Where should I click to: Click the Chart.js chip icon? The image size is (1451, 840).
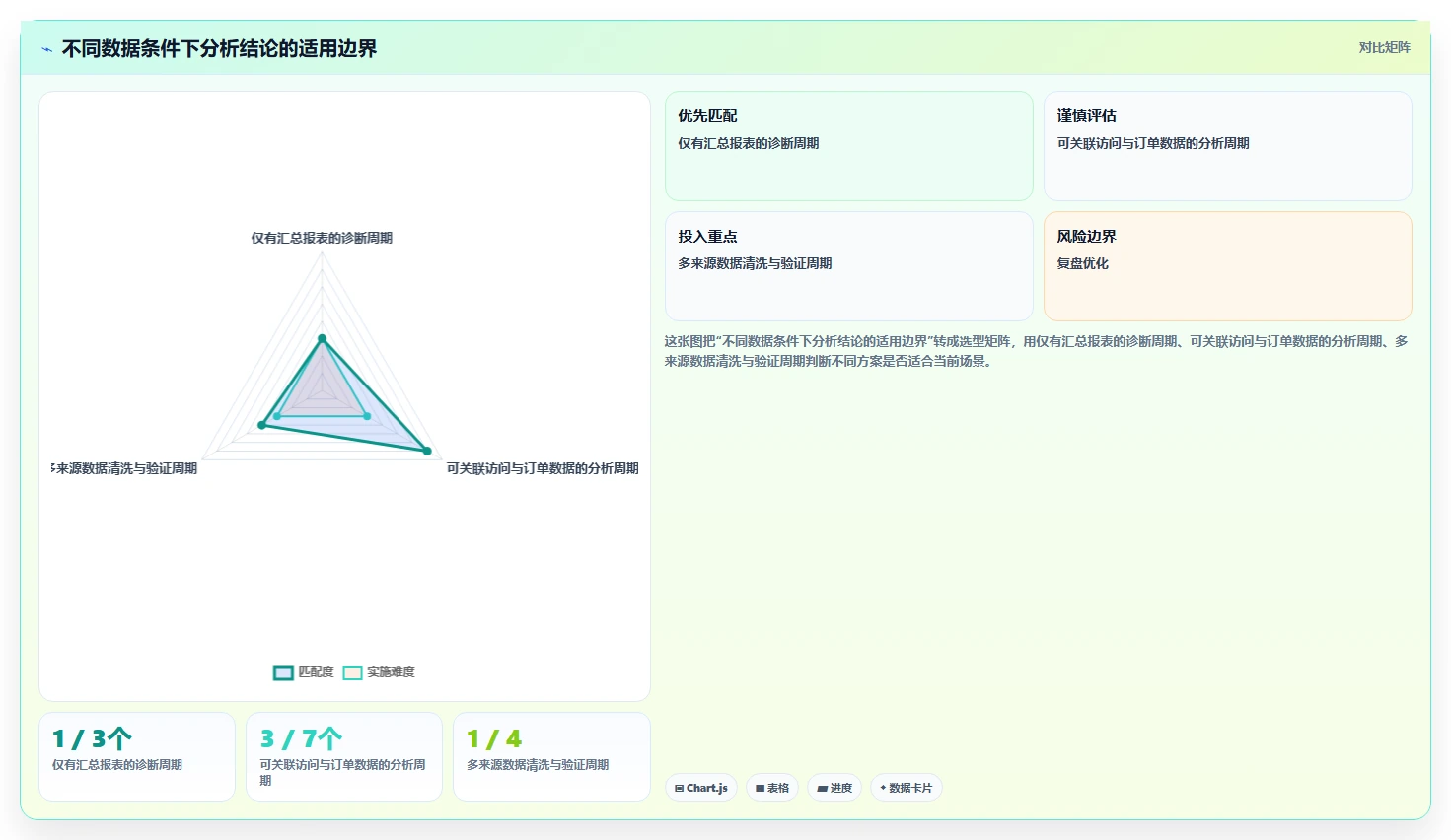(x=679, y=788)
